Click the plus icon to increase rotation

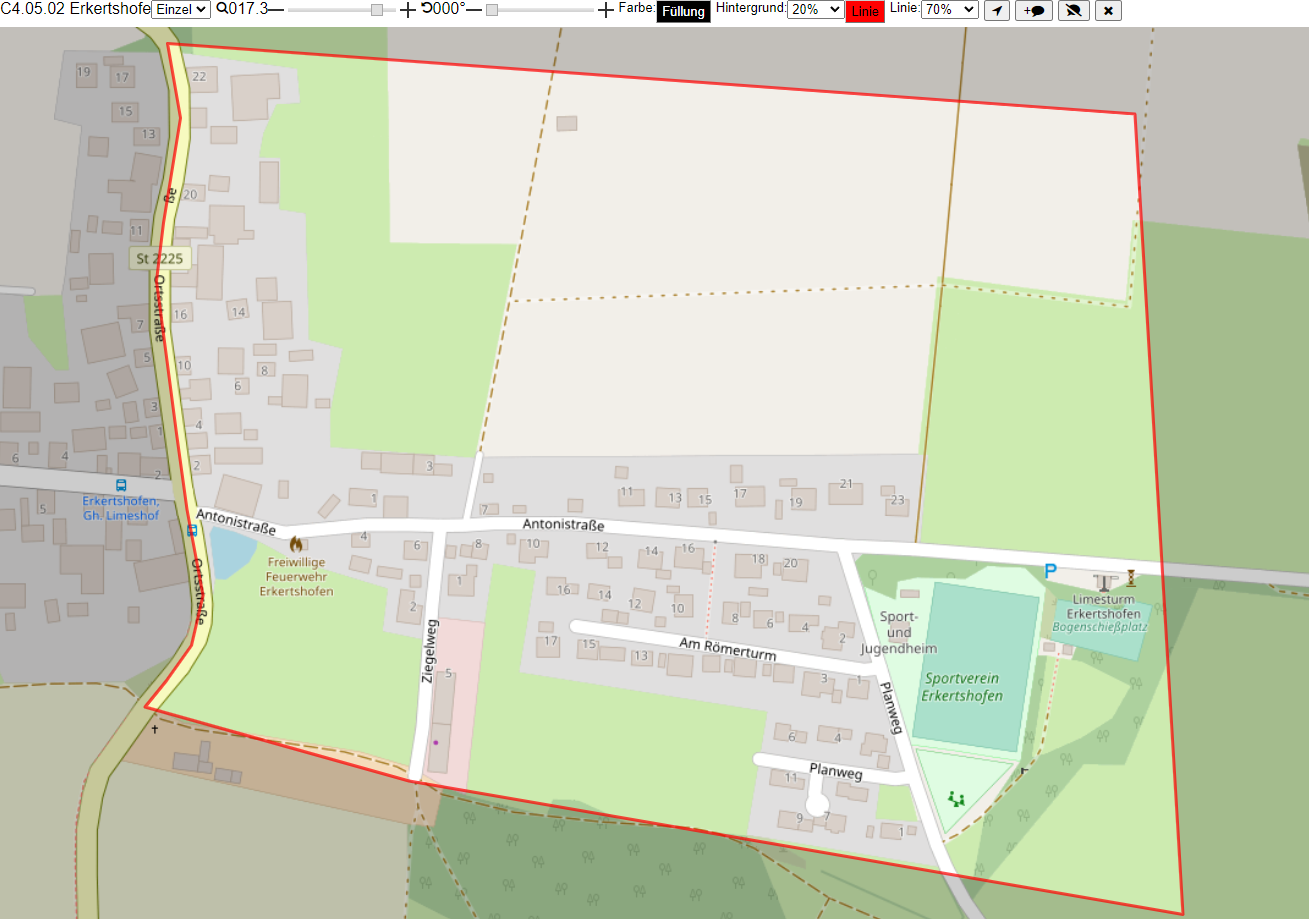(605, 10)
